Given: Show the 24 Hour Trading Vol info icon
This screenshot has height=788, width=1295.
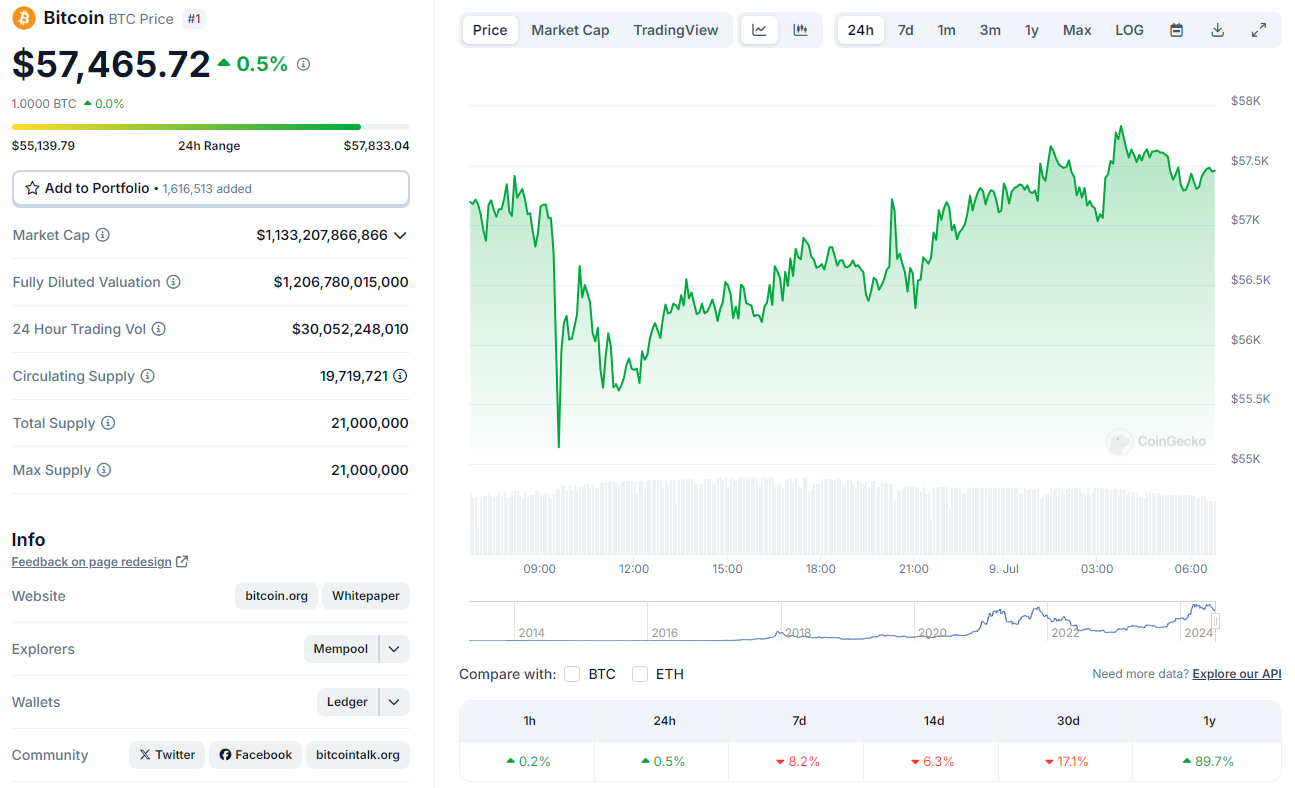Looking at the screenshot, I should [x=158, y=329].
